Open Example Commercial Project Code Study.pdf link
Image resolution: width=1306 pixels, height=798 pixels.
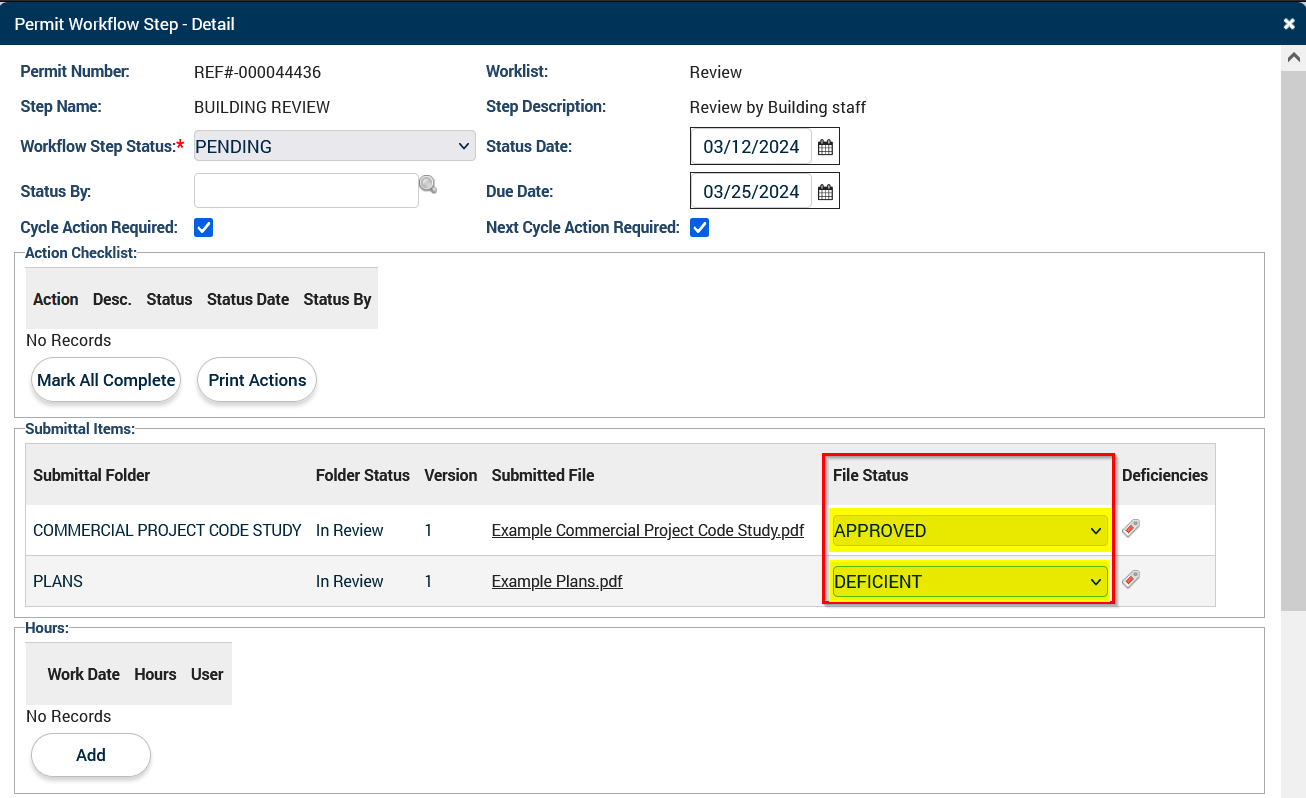[x=647, y=531]
